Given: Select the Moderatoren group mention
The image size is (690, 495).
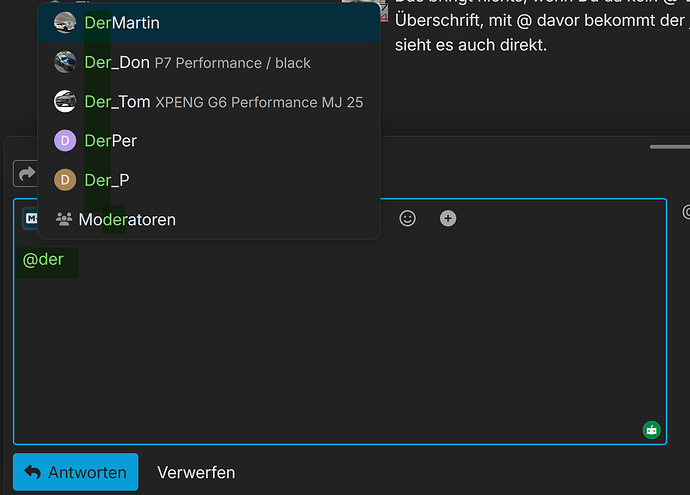Looking at the screenshot, I should 127,219.
